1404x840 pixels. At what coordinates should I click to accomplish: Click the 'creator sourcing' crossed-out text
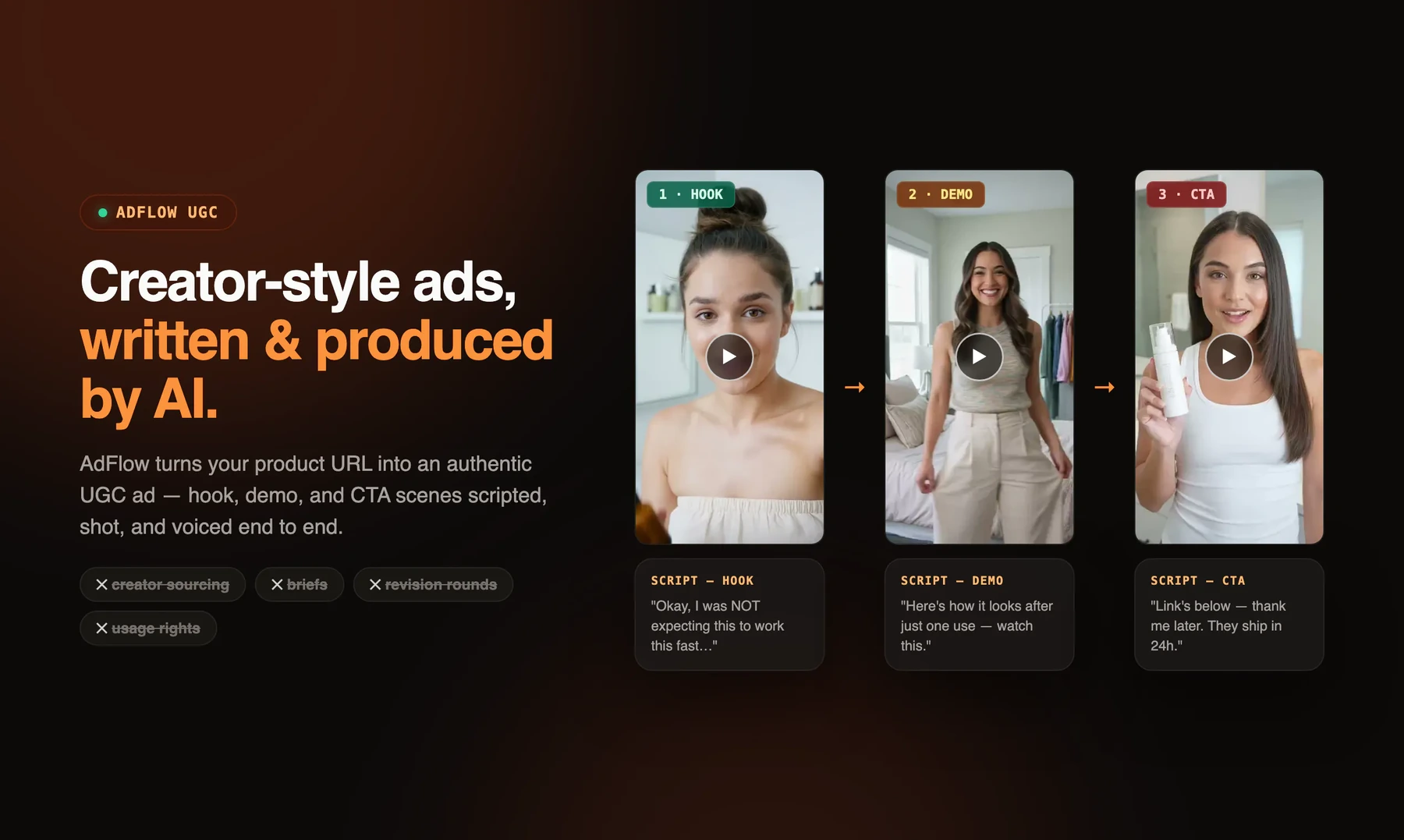pyautogui.click(x=170, y=585)
